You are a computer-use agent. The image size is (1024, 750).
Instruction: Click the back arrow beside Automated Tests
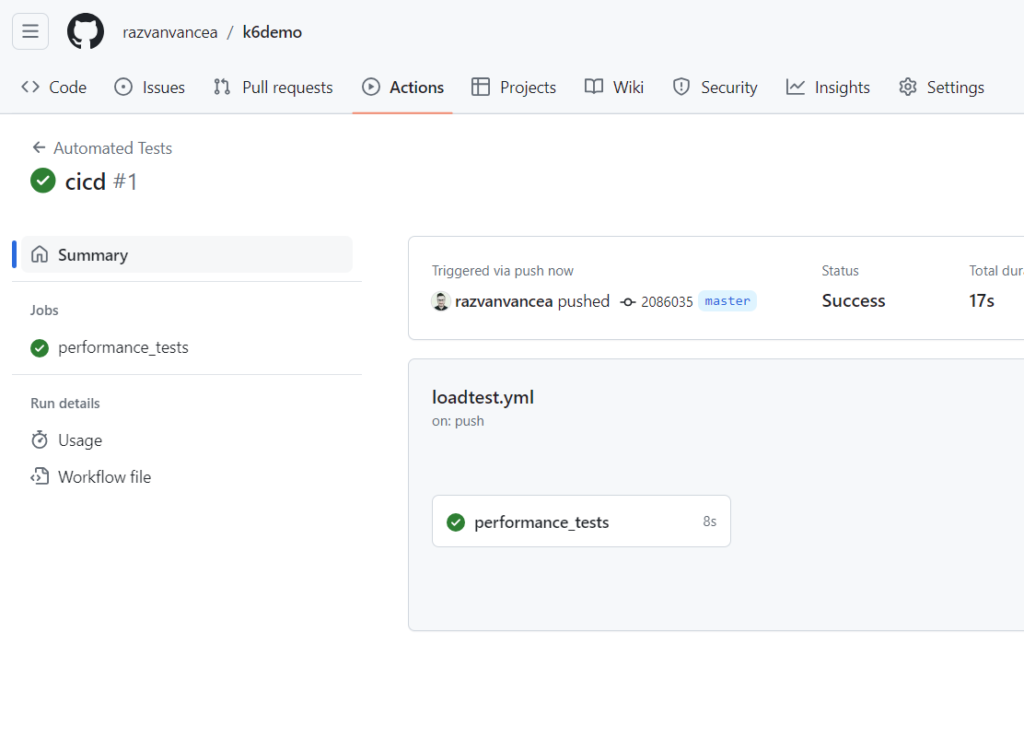(x=39, y=148)
